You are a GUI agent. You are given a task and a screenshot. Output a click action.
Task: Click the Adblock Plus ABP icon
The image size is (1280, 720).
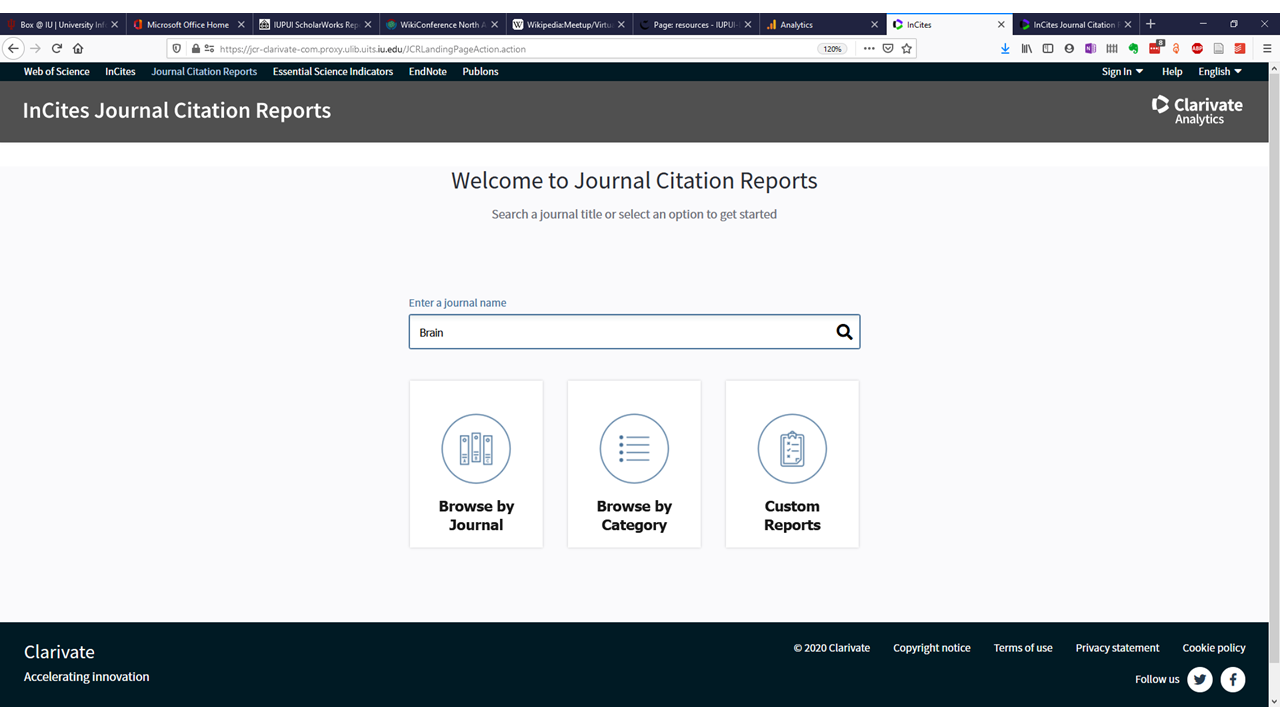pyautogui.click(x=1197, y=48)
